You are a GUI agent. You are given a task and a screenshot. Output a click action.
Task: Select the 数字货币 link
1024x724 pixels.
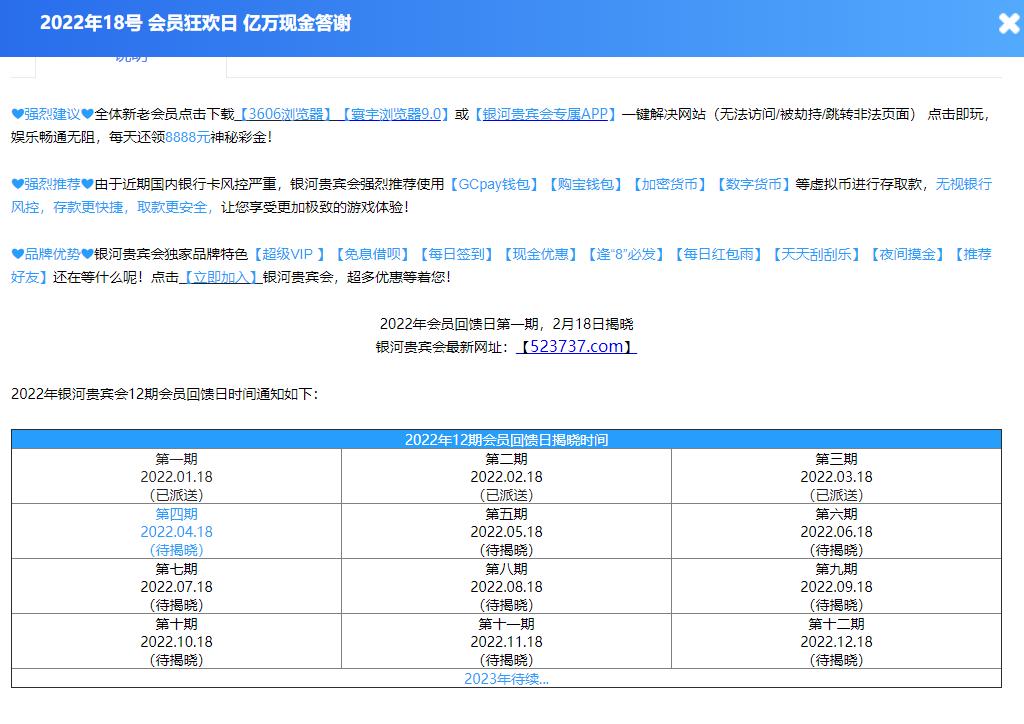752,184
